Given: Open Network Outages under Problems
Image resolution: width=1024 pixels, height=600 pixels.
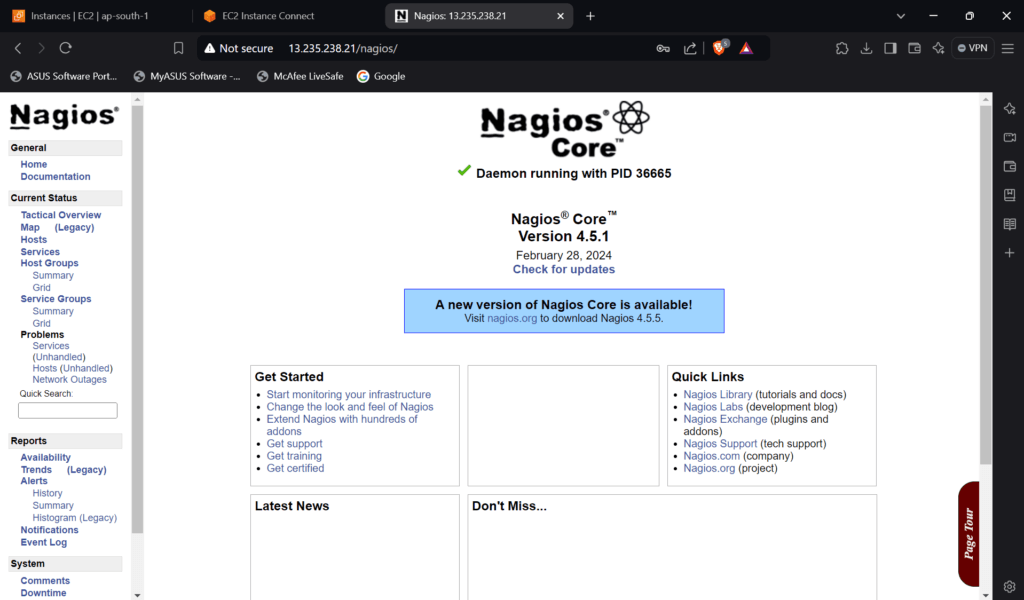Looking at the screenshot, I should (69, 379).
